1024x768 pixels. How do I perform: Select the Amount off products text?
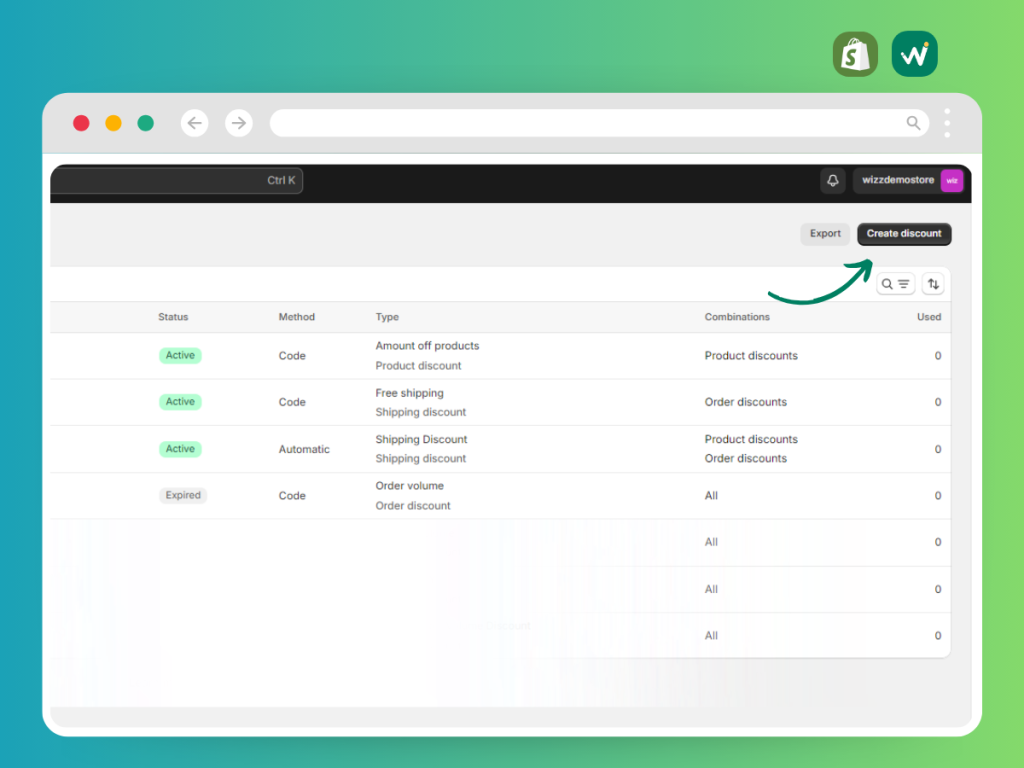pos(427,345)
